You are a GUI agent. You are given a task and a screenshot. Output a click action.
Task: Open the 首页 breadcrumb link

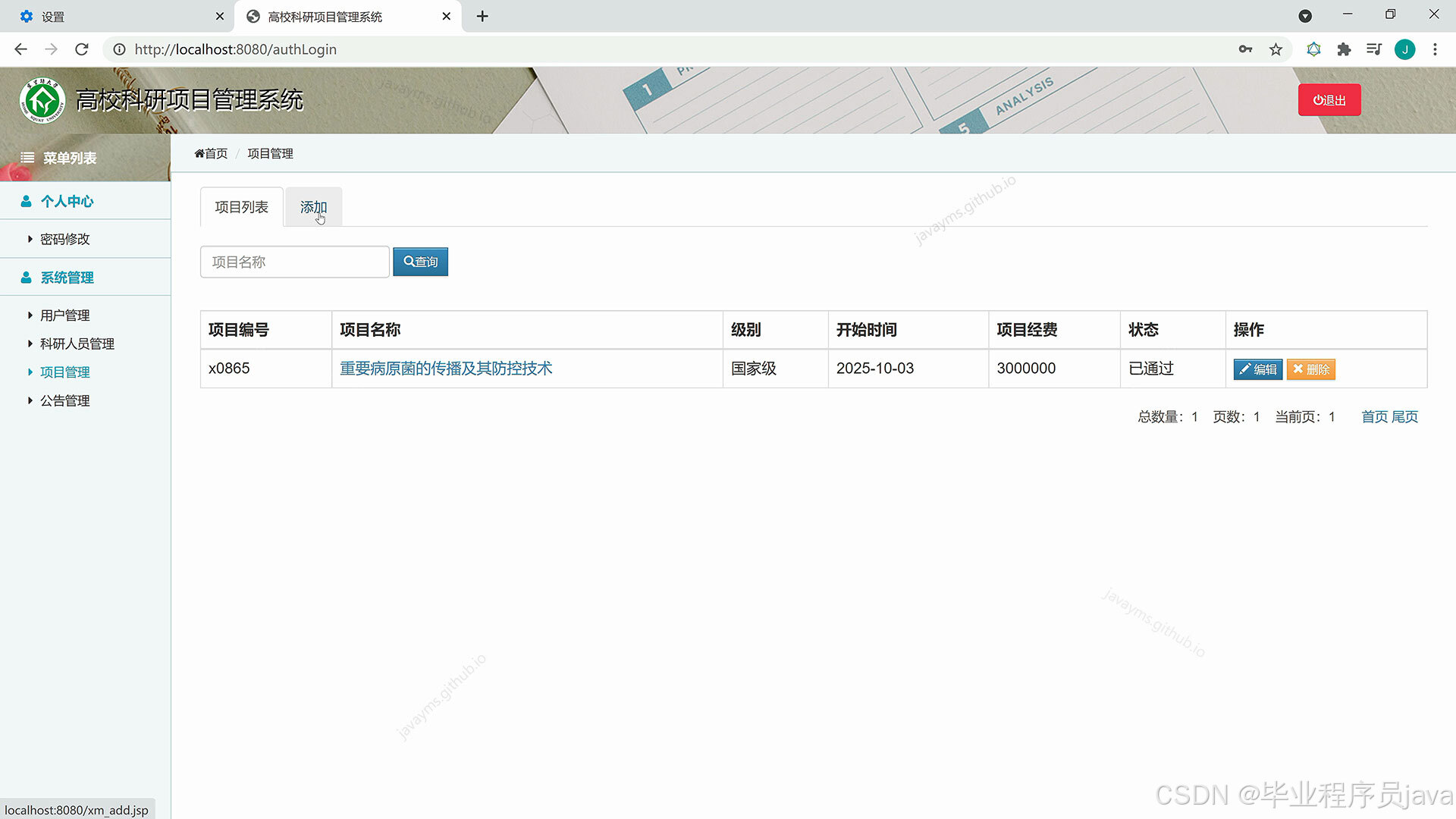click(x=211, y=153)
